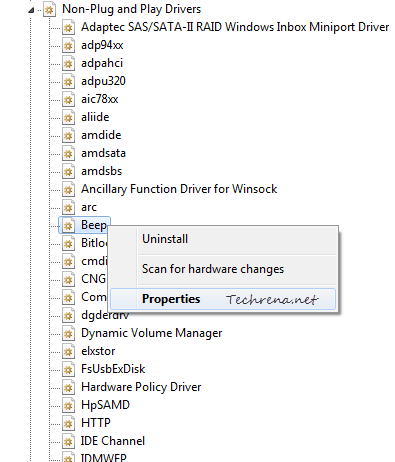395x462 pixels.
Task: Select the amdsata entry text
Action: click(103, 153)
